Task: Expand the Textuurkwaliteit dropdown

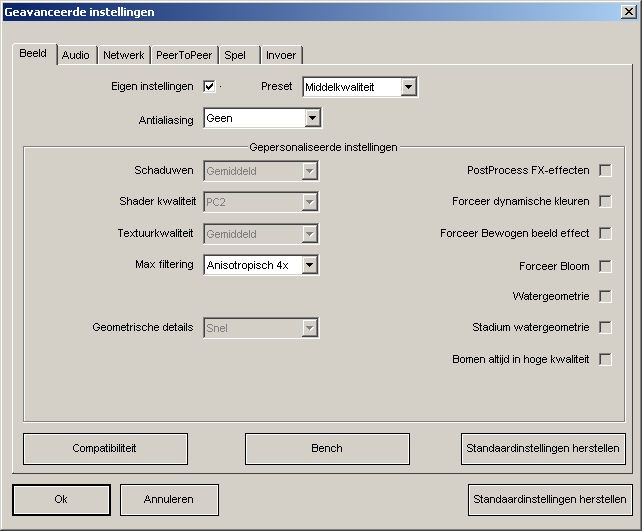Action: click(261, 234)
